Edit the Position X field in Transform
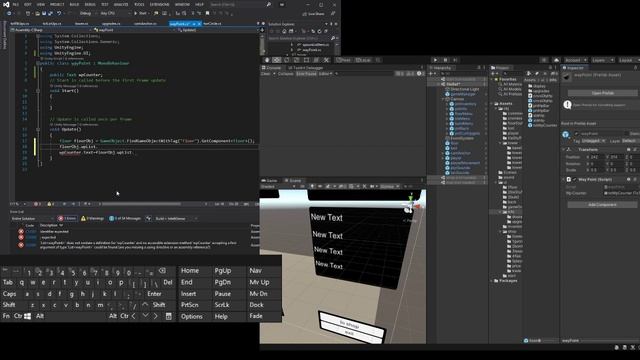 (x=597, y=157)
